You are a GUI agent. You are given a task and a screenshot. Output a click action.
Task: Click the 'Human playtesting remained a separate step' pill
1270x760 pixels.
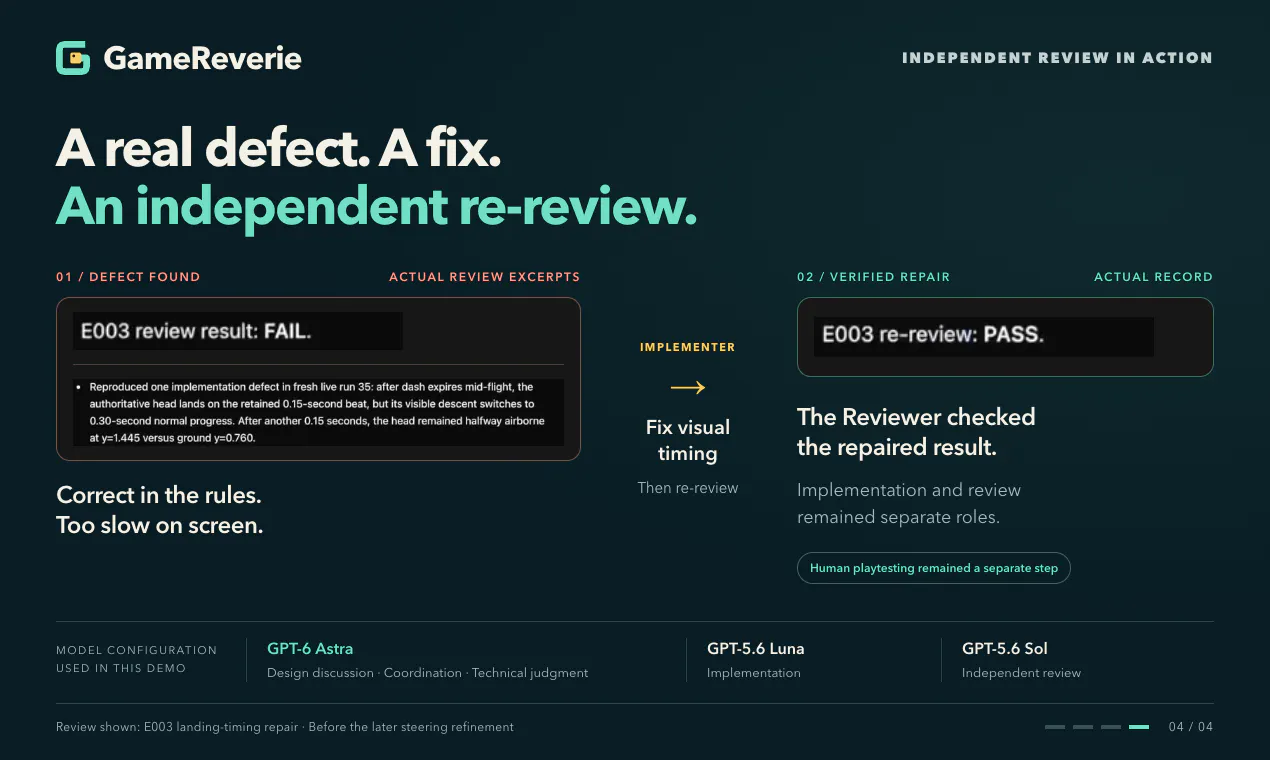tap(934, 568)
